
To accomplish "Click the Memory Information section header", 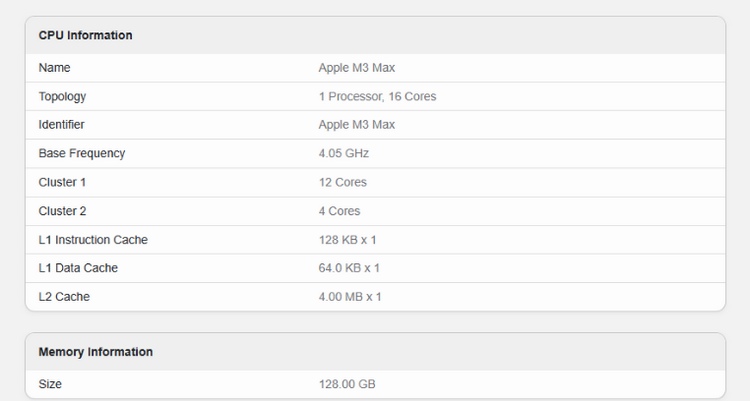I will point(95,352).
